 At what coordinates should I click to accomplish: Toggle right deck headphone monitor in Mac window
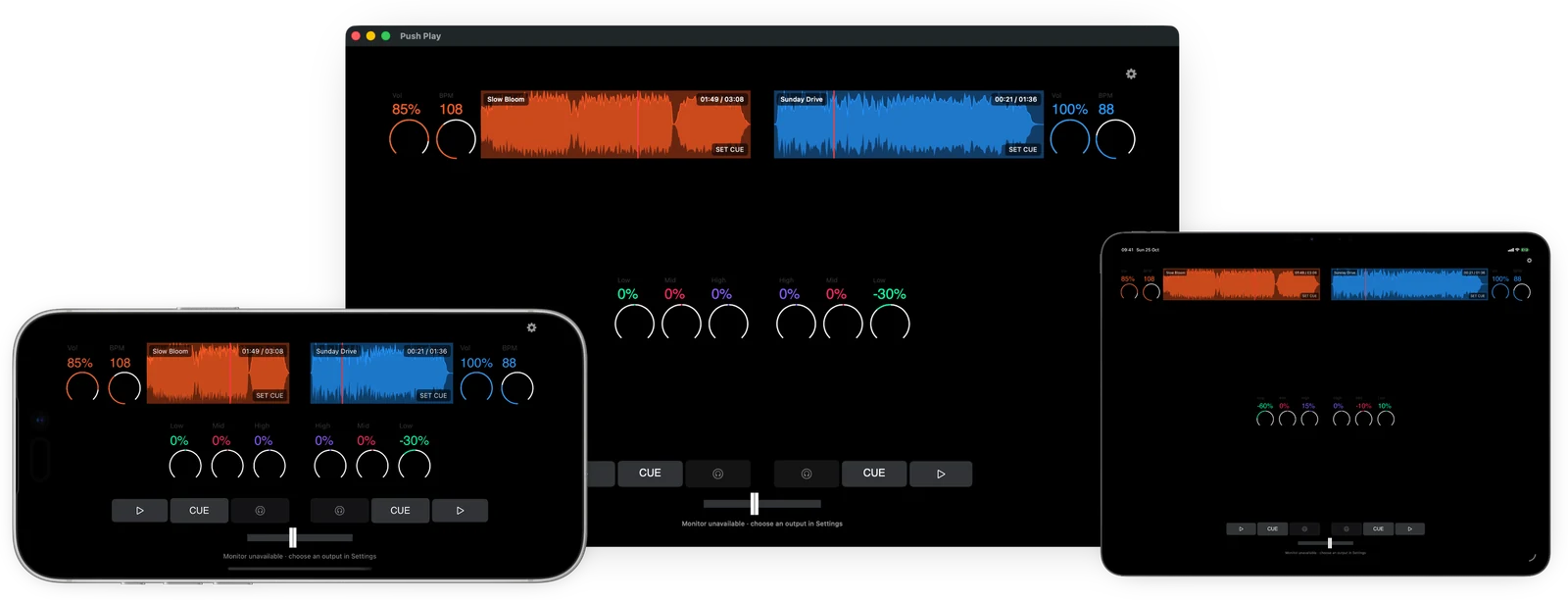point(807,474)
